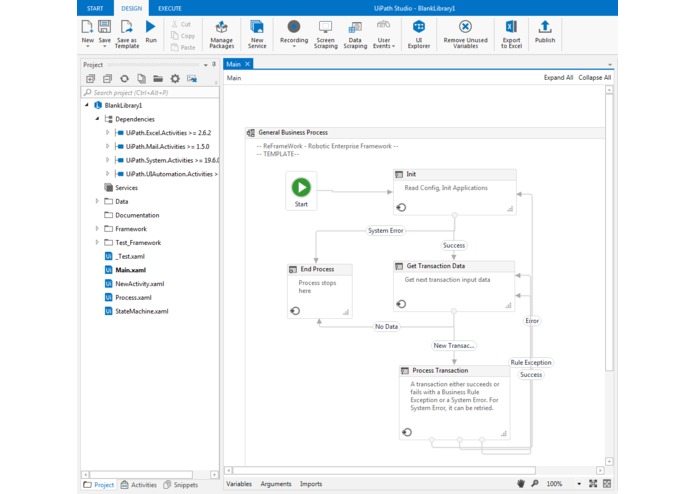Image resolution: width=695 pixels, height=494 pixels.
Task: Switch to START ribbon tab
Action: pos(95,8)
